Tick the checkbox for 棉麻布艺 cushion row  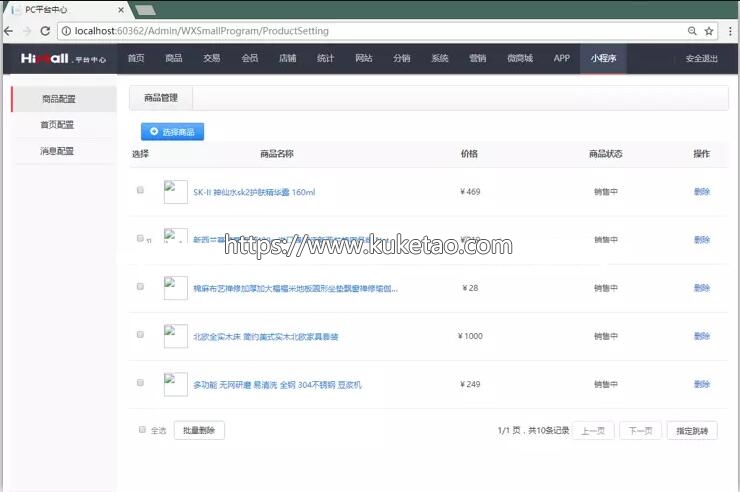[x=140, y=287]
